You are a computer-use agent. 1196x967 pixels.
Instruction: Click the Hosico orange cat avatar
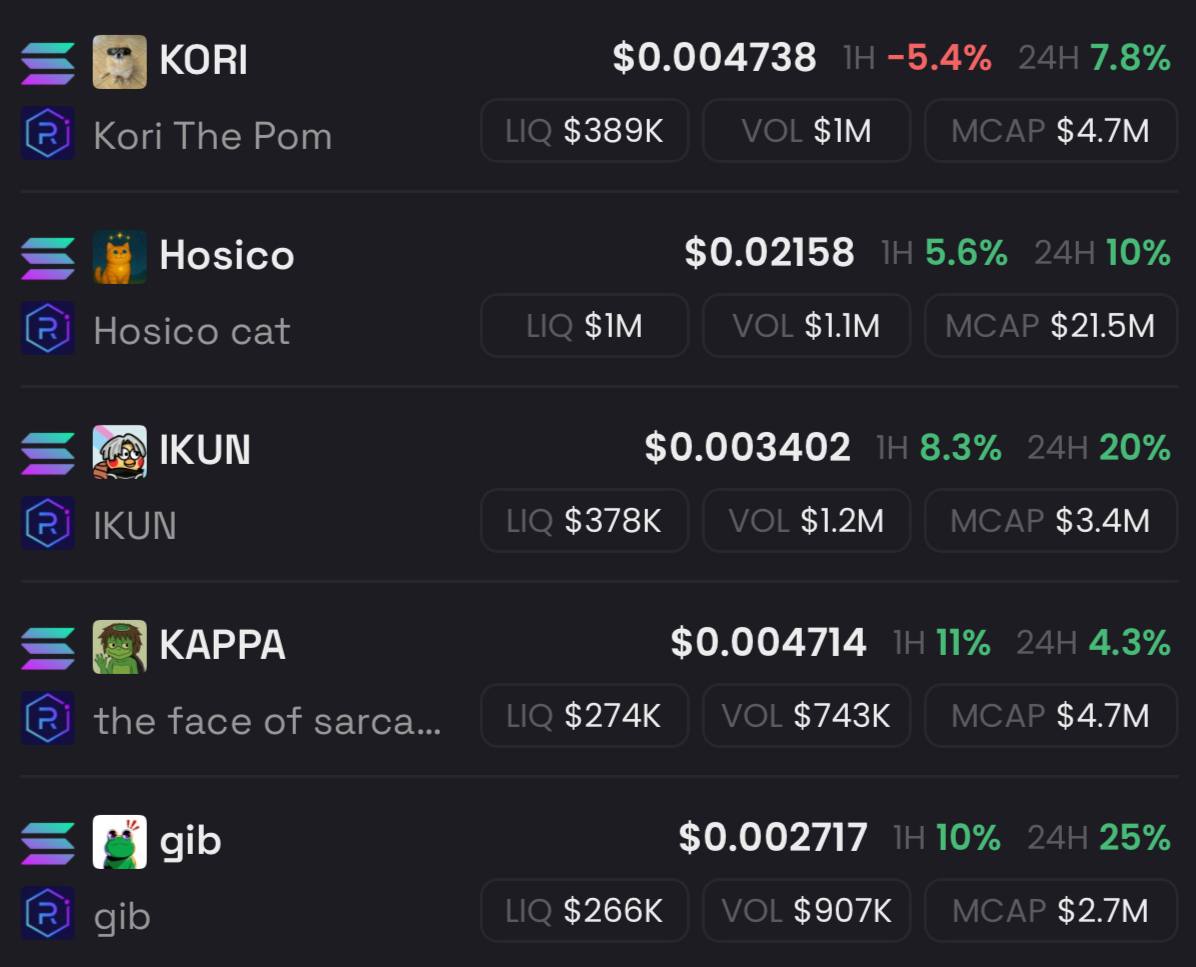tap(120, 257)
